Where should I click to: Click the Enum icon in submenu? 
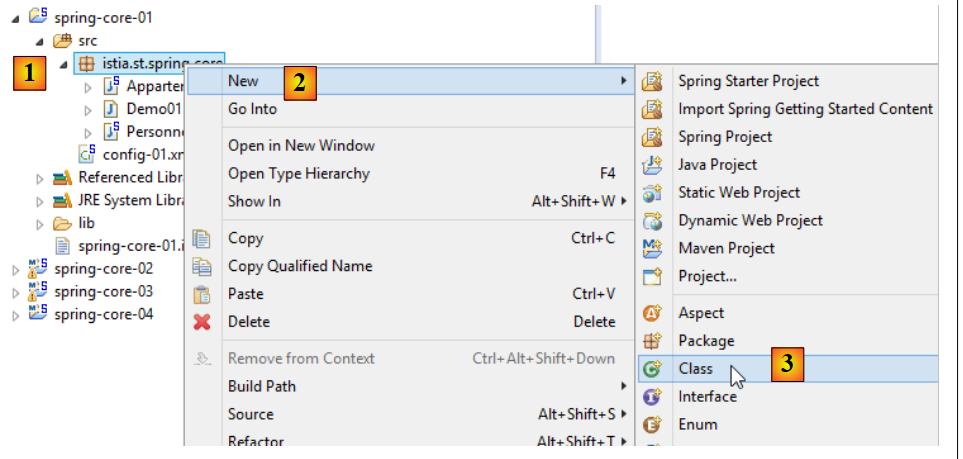click(x=653, y=424)
